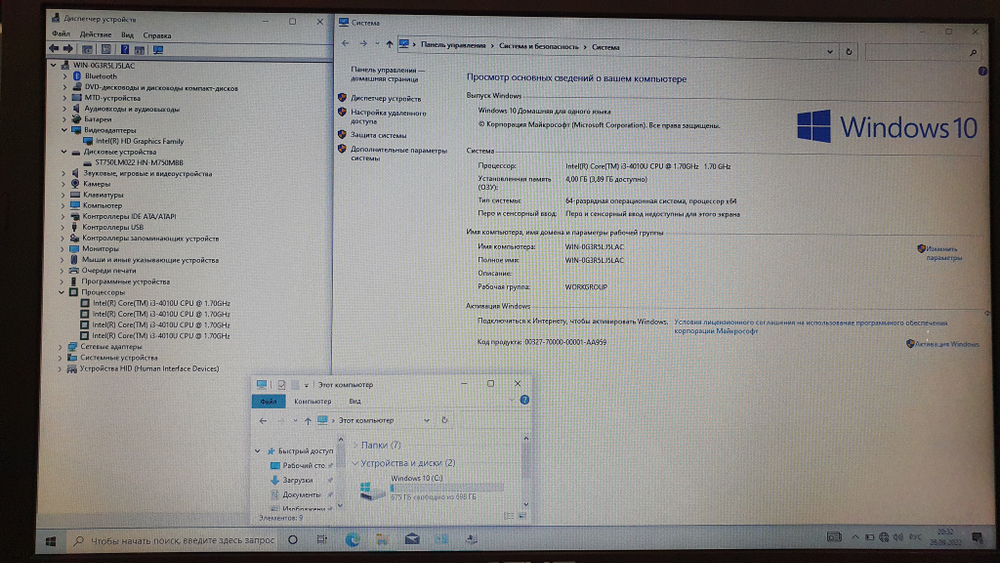Toggle checkmark icon in explorer quick access toolbar
This screenshot has height=563, width=1000.
click(x=281, y=384)
